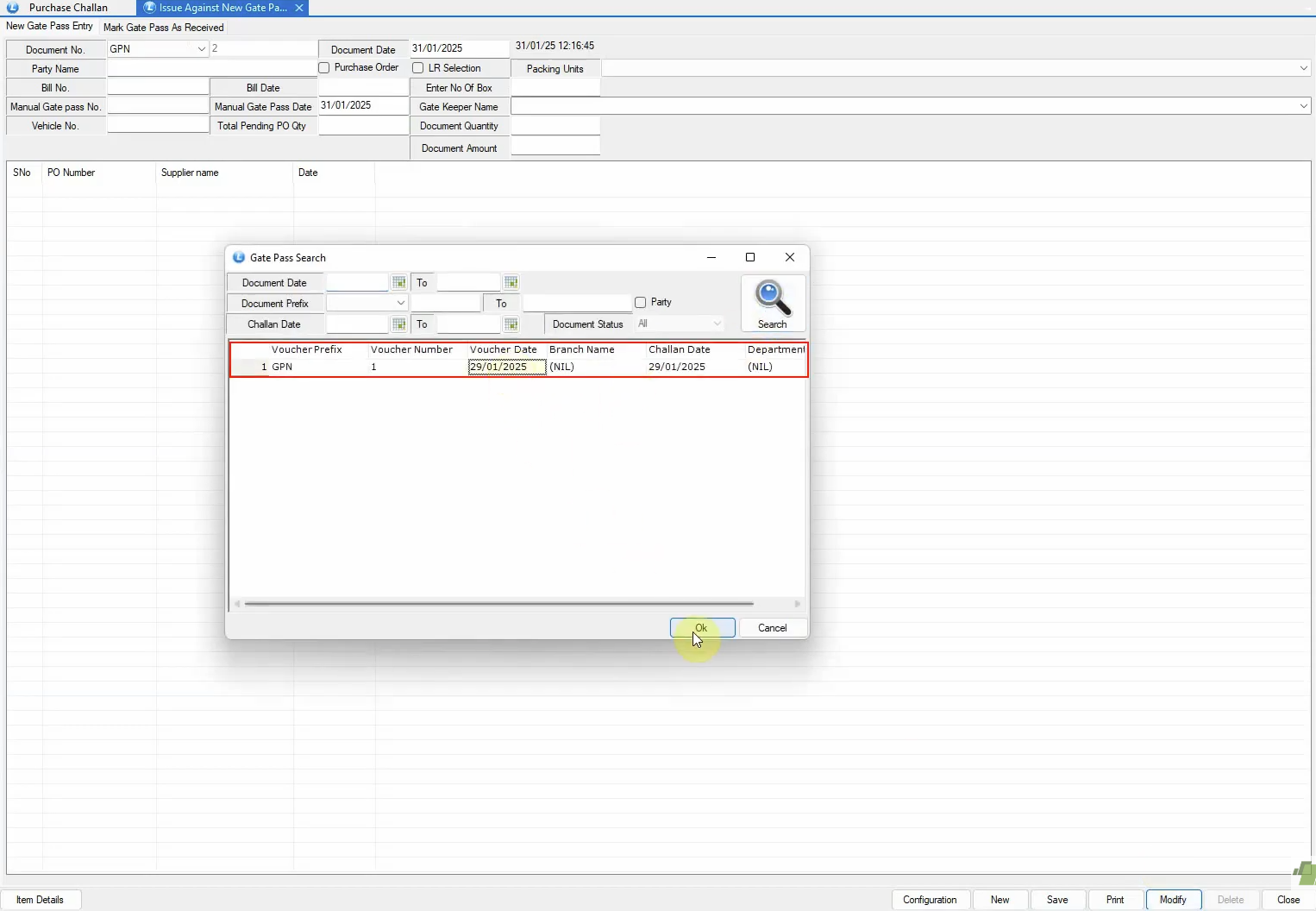The image size is (1316, 911).
Task: Open the Document Date start calendar picker
Action: coord(398,283)
